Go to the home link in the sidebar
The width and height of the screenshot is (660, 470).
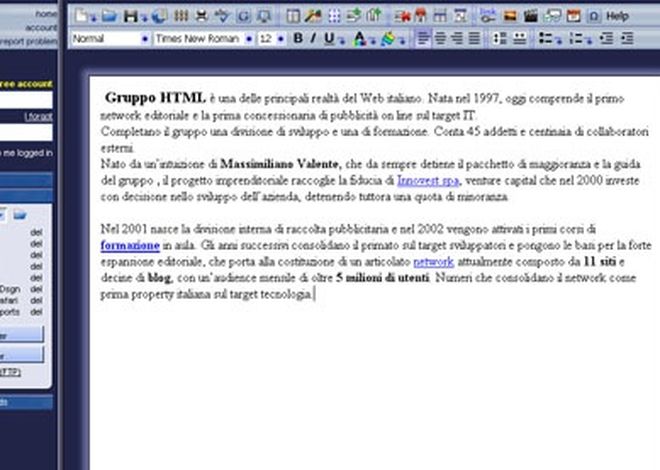(x=46, y=14)
